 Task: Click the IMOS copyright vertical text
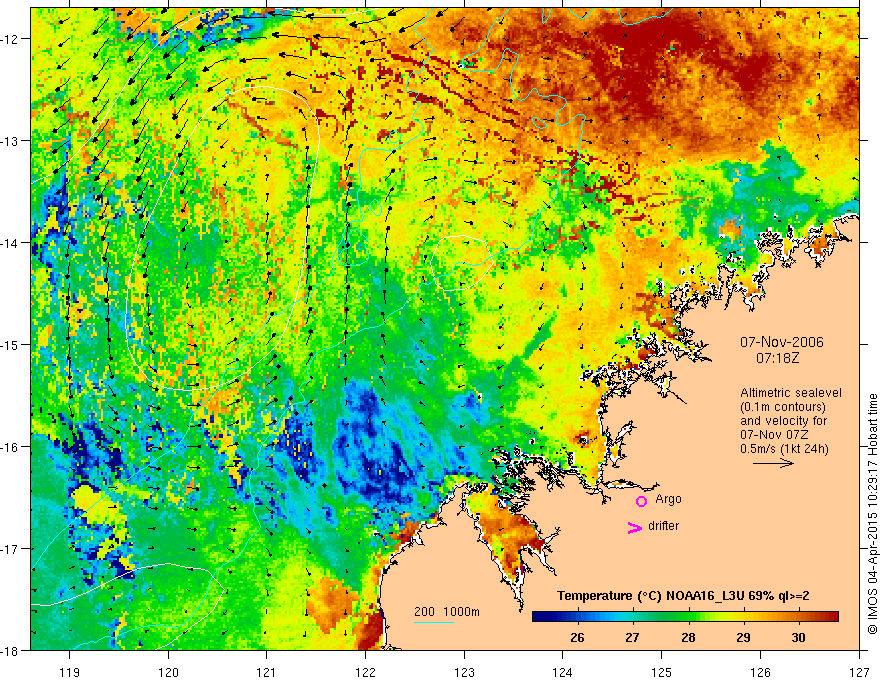point(872,513)
